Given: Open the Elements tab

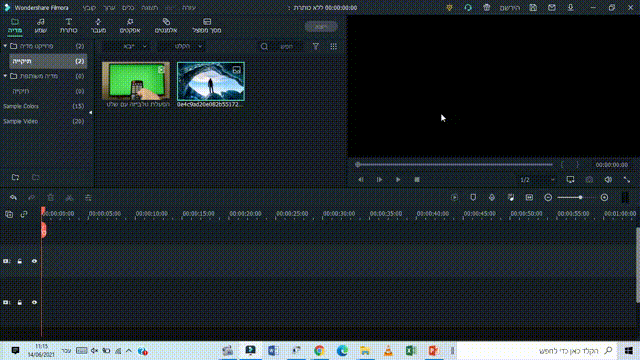Looking at the screenshot, I should click(166, 25).
